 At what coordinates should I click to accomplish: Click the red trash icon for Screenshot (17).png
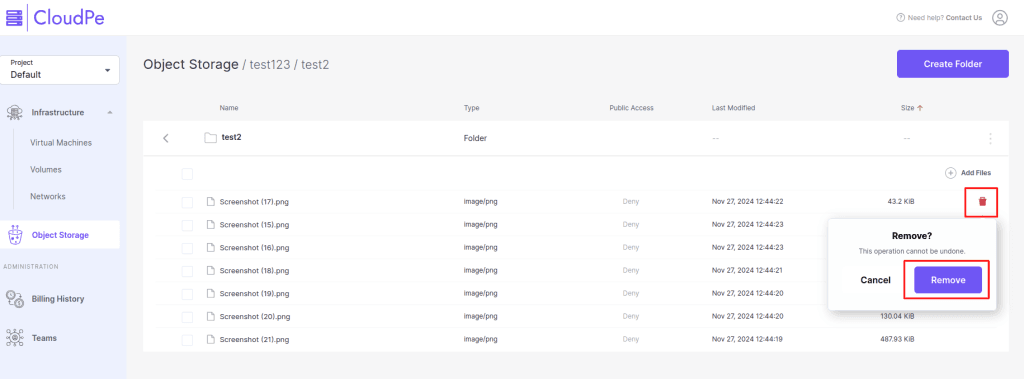point(982,201)
